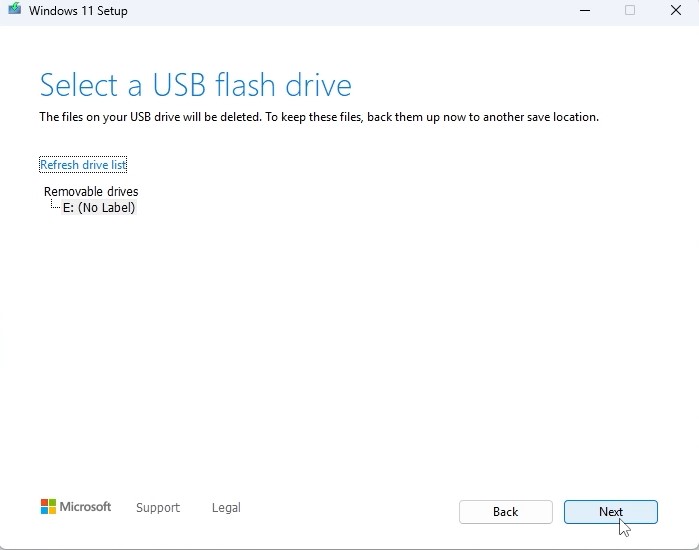Proceed with the Next button
699x550 pixels.
point(610,512)
